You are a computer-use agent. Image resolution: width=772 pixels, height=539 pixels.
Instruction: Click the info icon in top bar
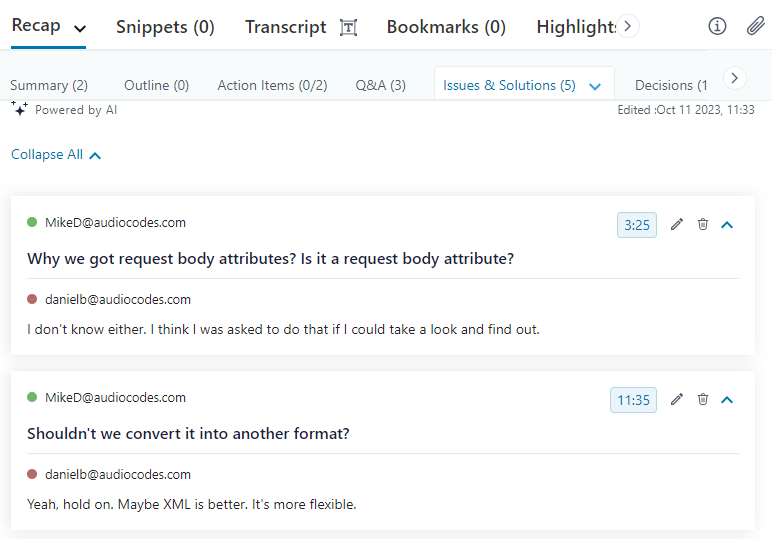[717, 26]
